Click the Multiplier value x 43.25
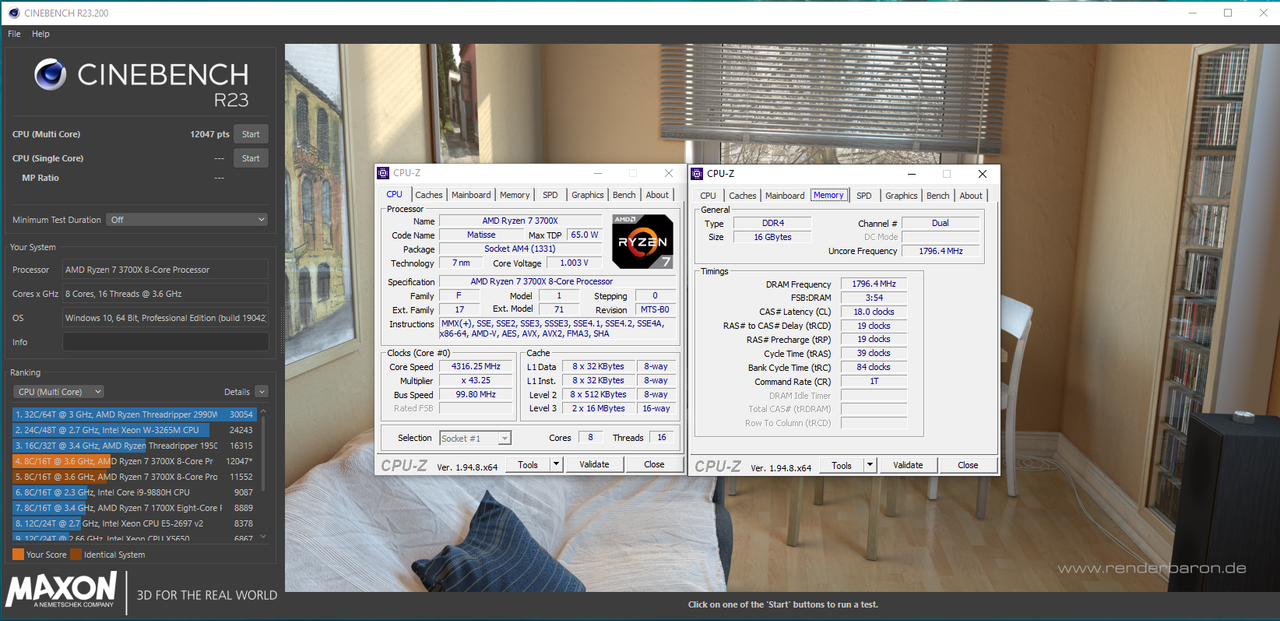Image resolution: width=1280 pixels, height=621 pixels. pos(475,381)
